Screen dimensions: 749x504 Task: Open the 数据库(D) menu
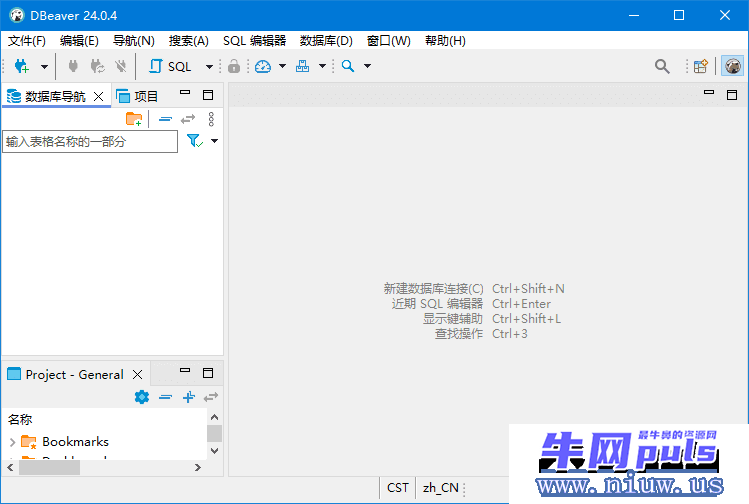326,41
